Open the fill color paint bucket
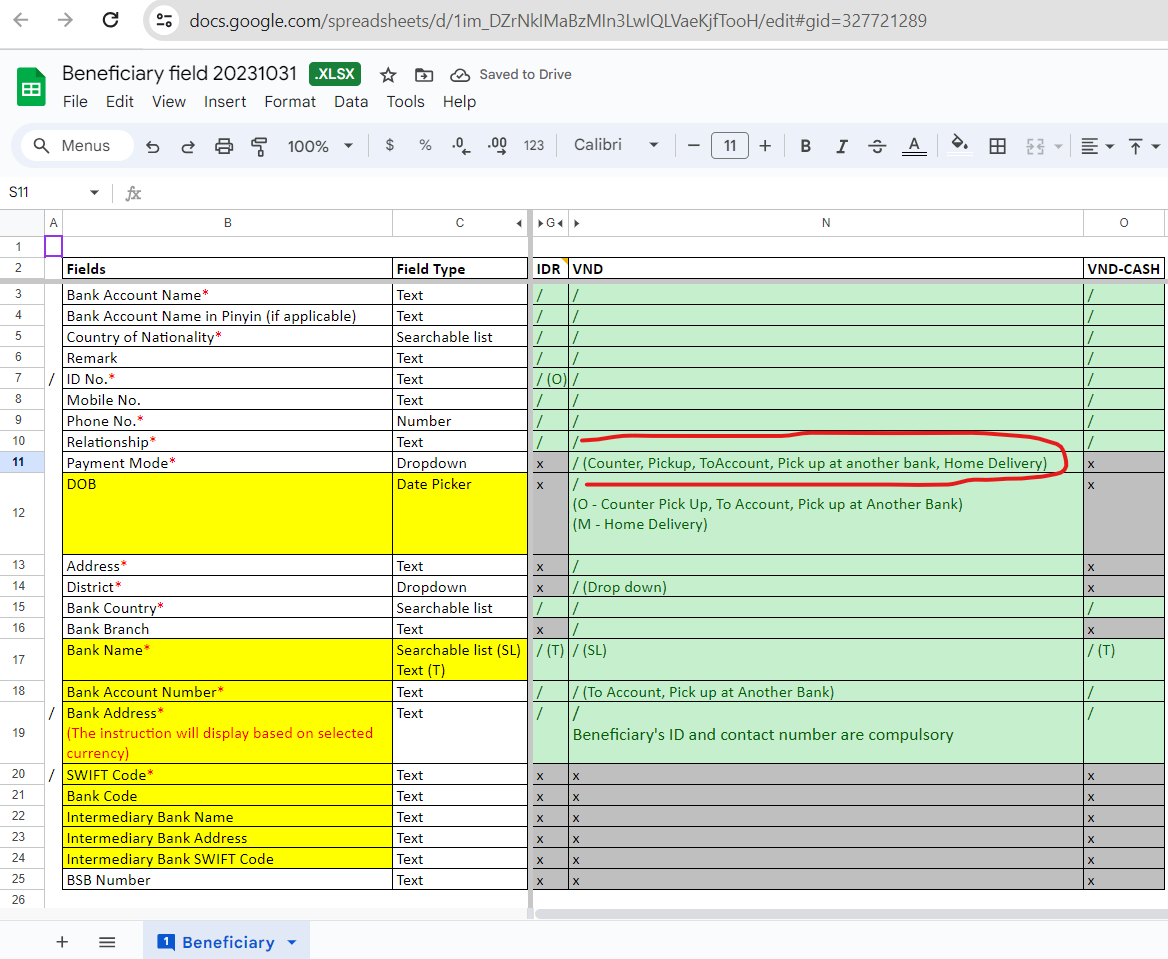The width and height of the screenshot is (1168, 959). click(959, 146)
